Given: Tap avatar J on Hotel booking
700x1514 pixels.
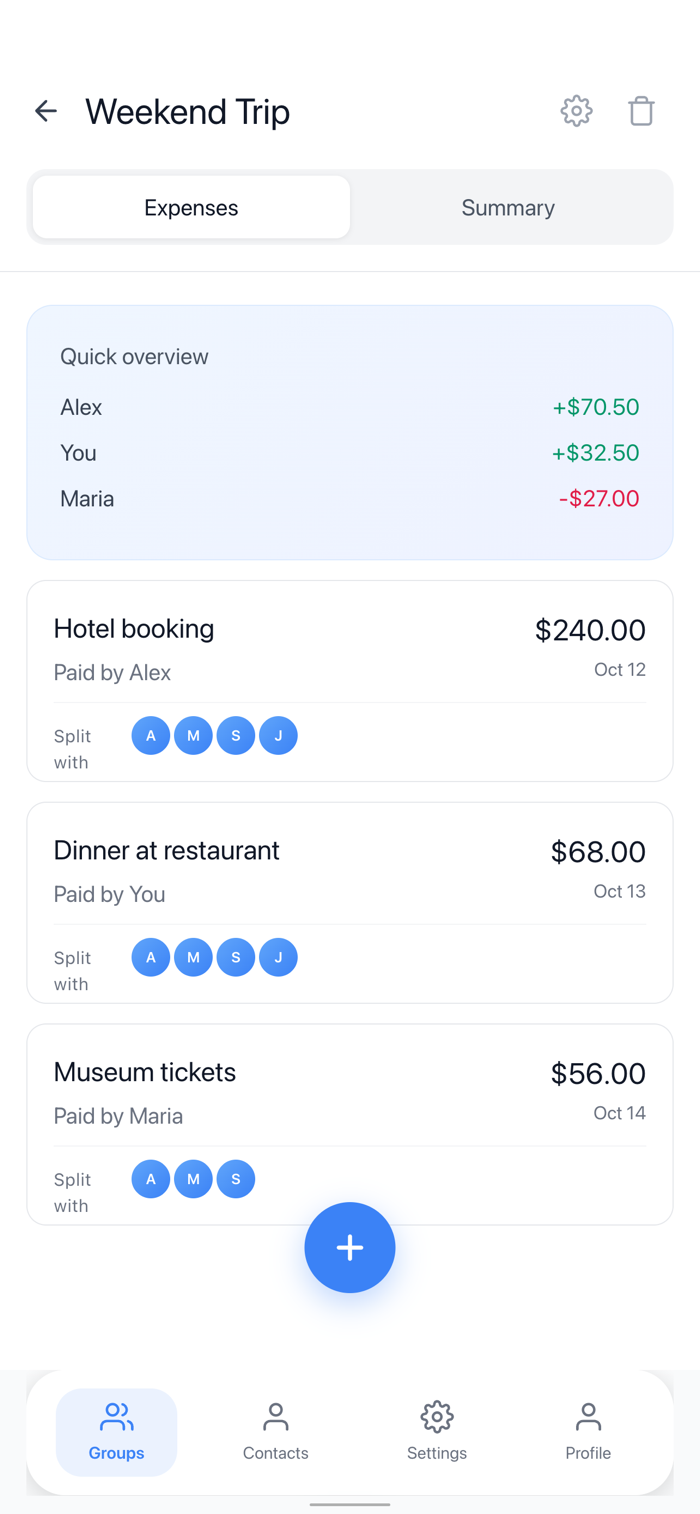Looking at the screenshot, I should [x=278, y=736].
